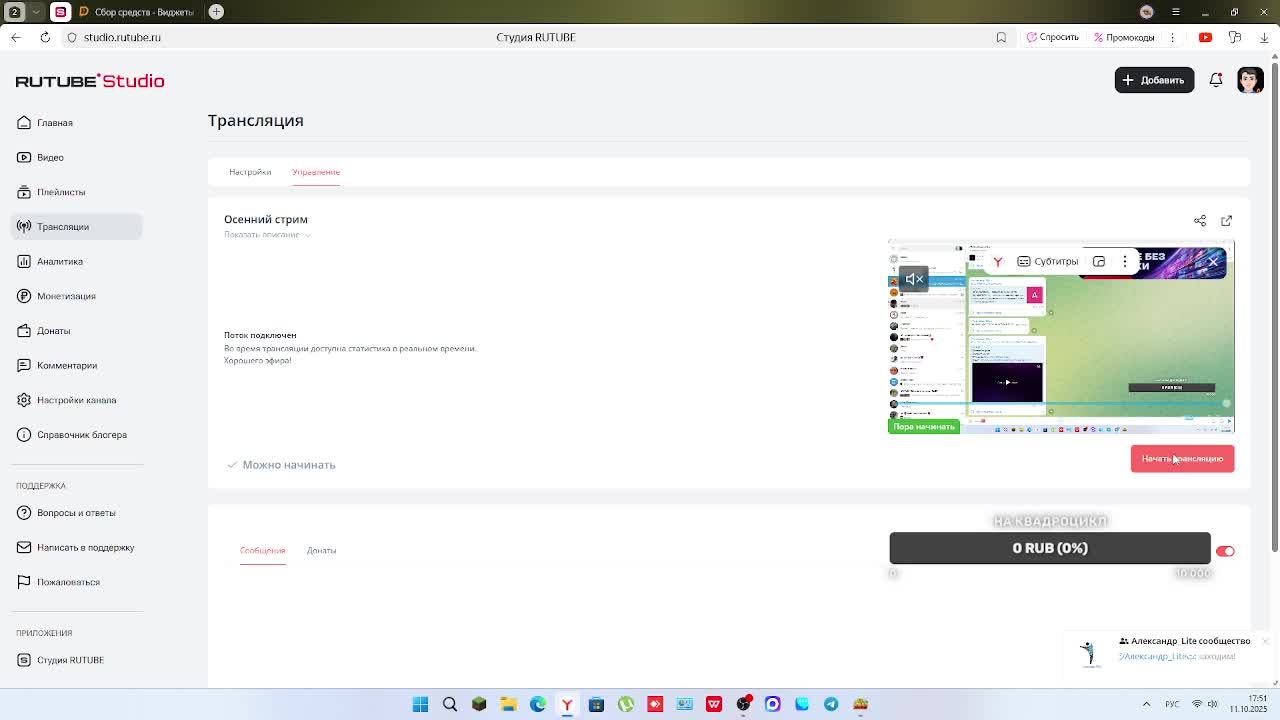Viewport: 1280px width, 720px height.
Task: Unmute the stream preview player
Action: tap(914, 279)
